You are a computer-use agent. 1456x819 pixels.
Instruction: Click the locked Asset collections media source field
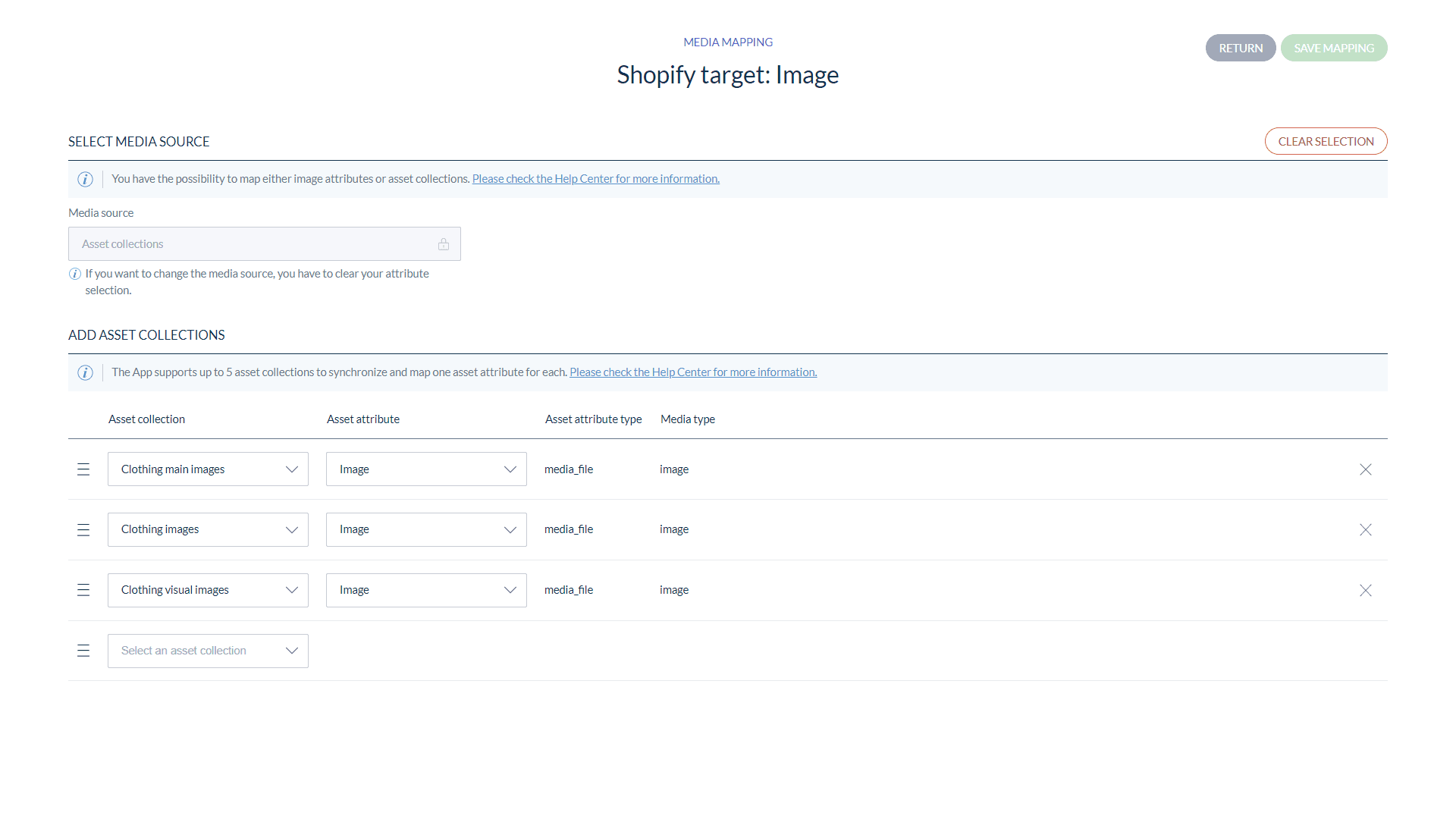(265, 244)
